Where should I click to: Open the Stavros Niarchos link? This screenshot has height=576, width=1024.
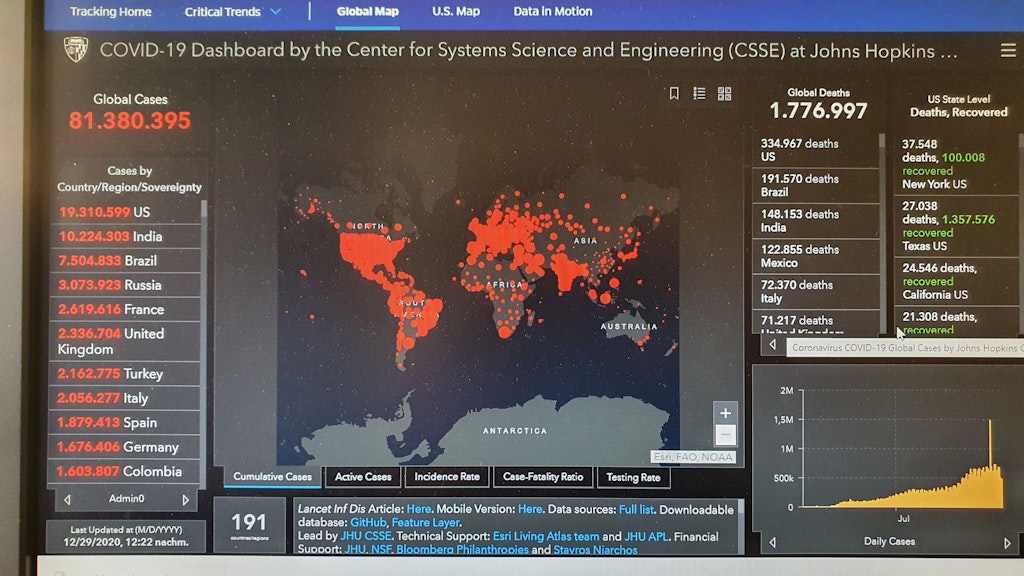tap(595, 550)
